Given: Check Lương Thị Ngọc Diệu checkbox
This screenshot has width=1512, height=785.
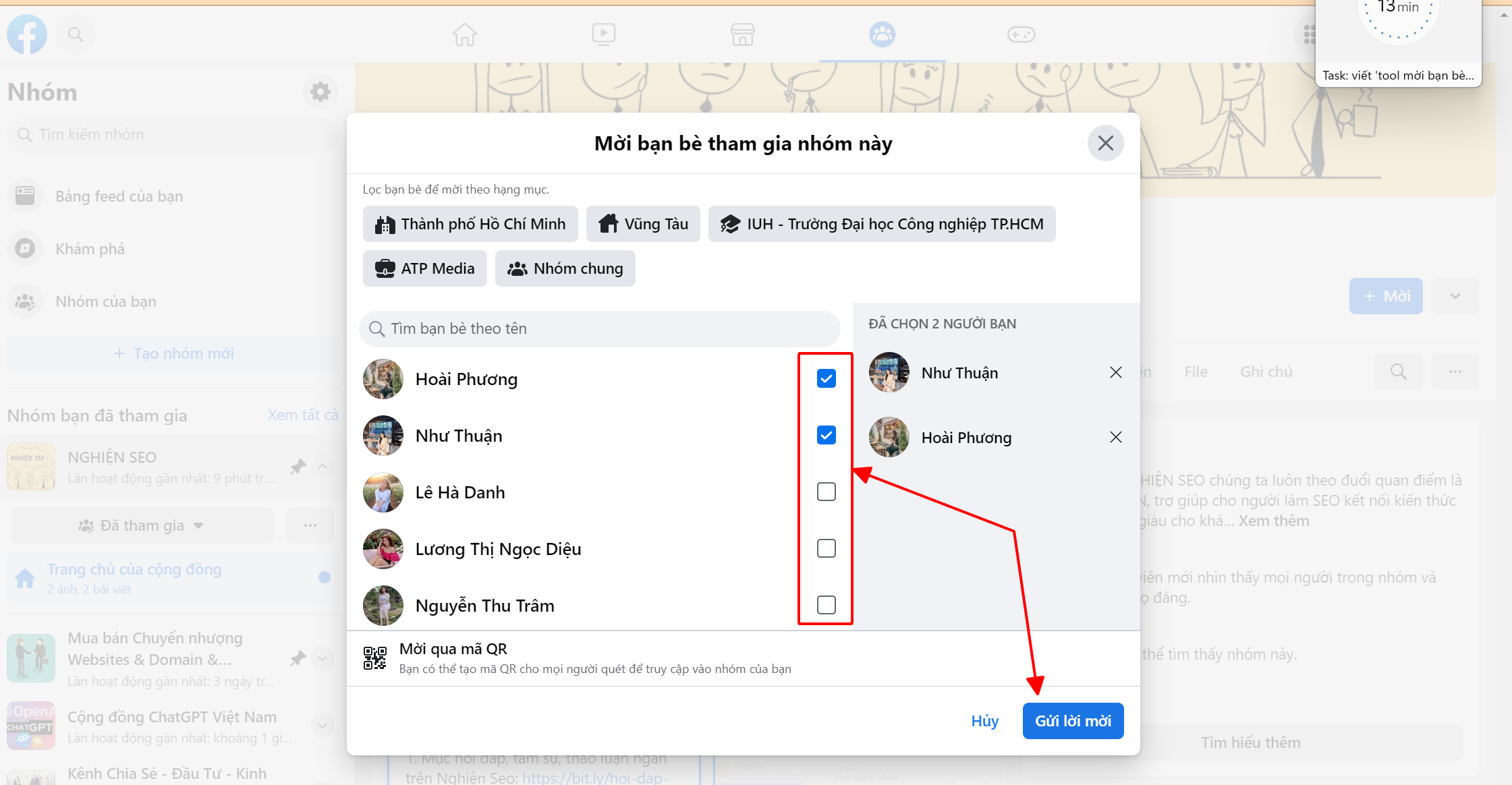Looking at the screenshot, I should pyautogui.click(x=827, y=548).
